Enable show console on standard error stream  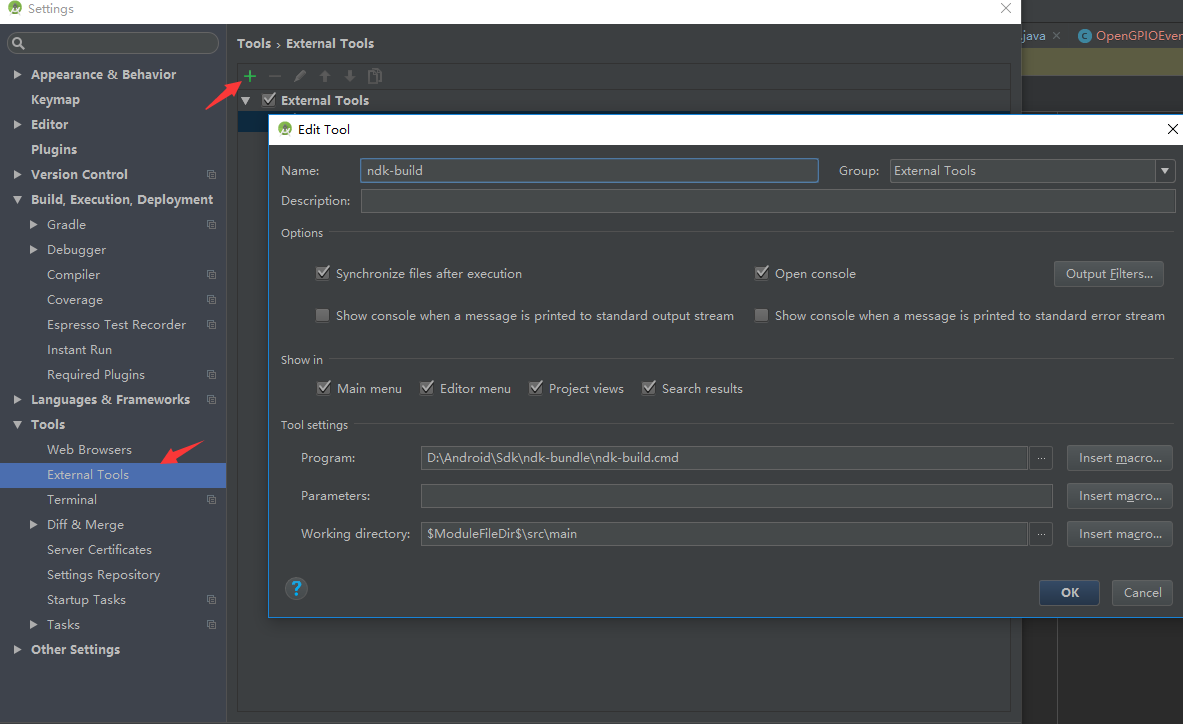tap(762, 315)
